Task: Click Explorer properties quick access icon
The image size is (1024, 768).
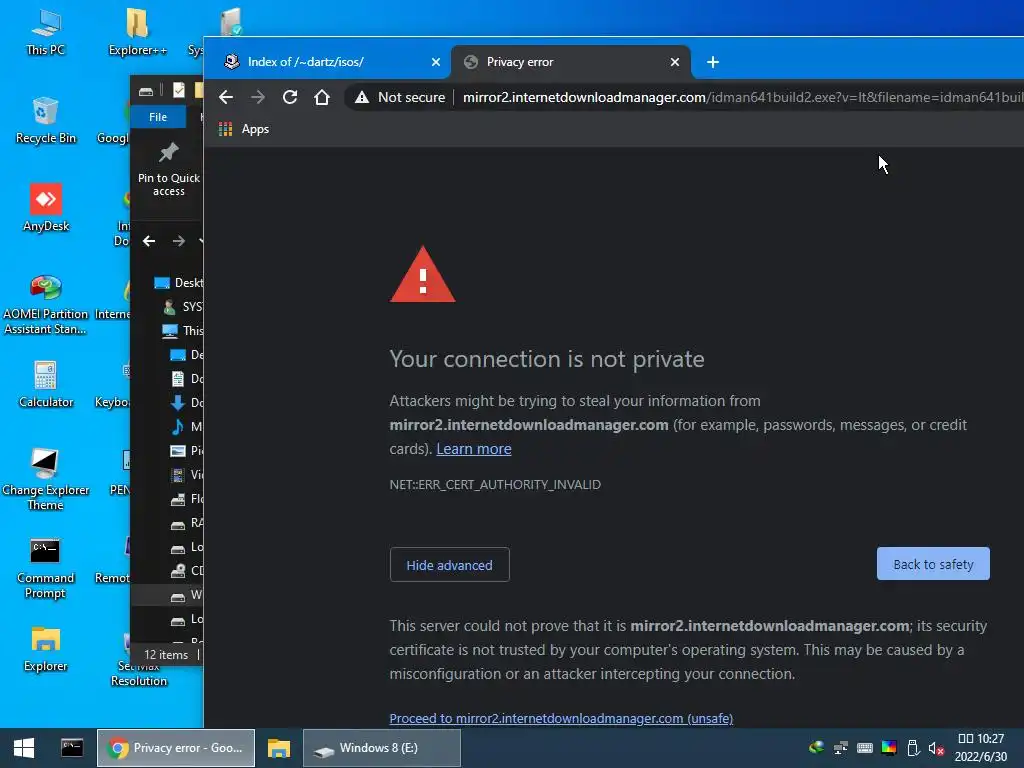Action: [x=178, y=90]
